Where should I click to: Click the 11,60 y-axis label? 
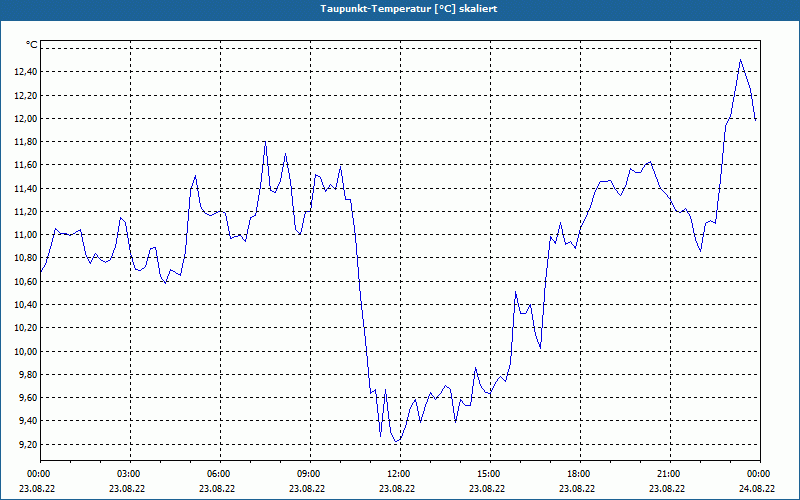26,165
